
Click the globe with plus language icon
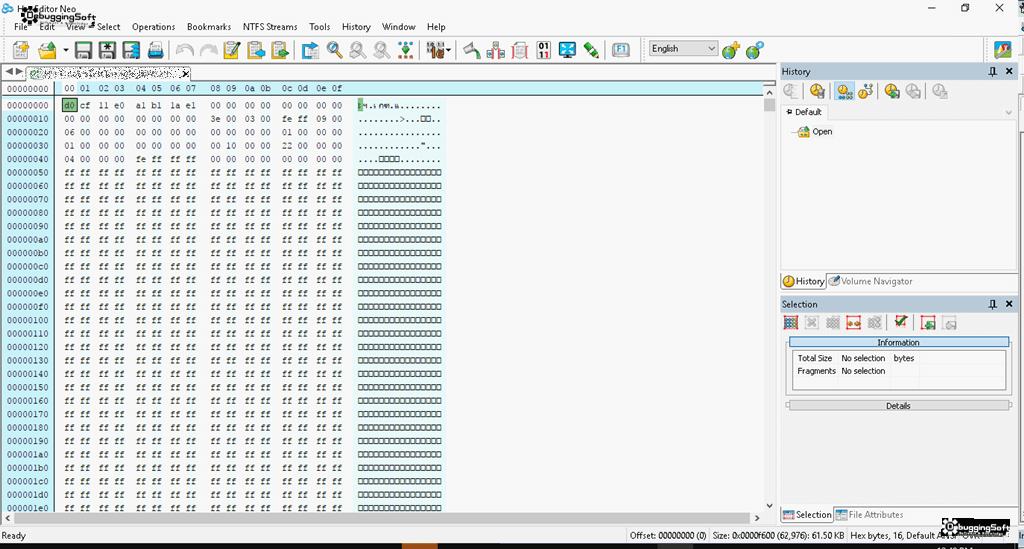(x=731, y=50)
